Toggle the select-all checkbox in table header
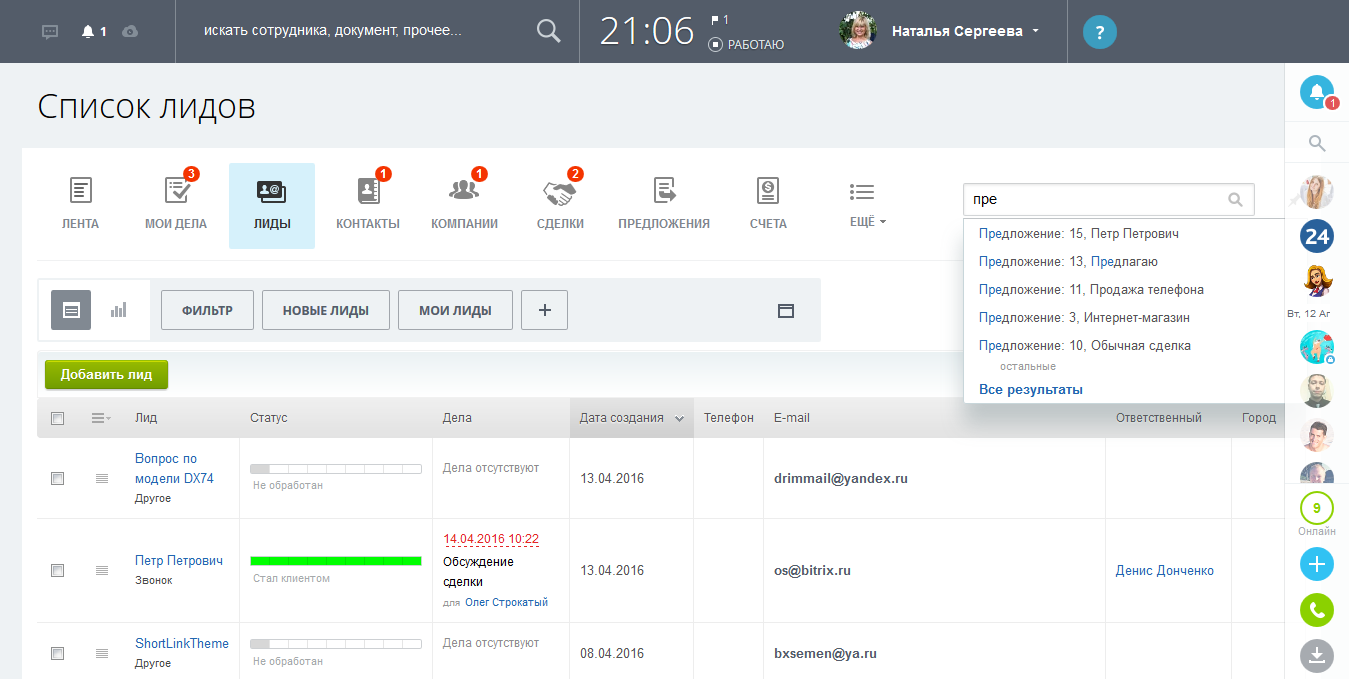Viewport: 1349px width, 679px height. (57, 418)
